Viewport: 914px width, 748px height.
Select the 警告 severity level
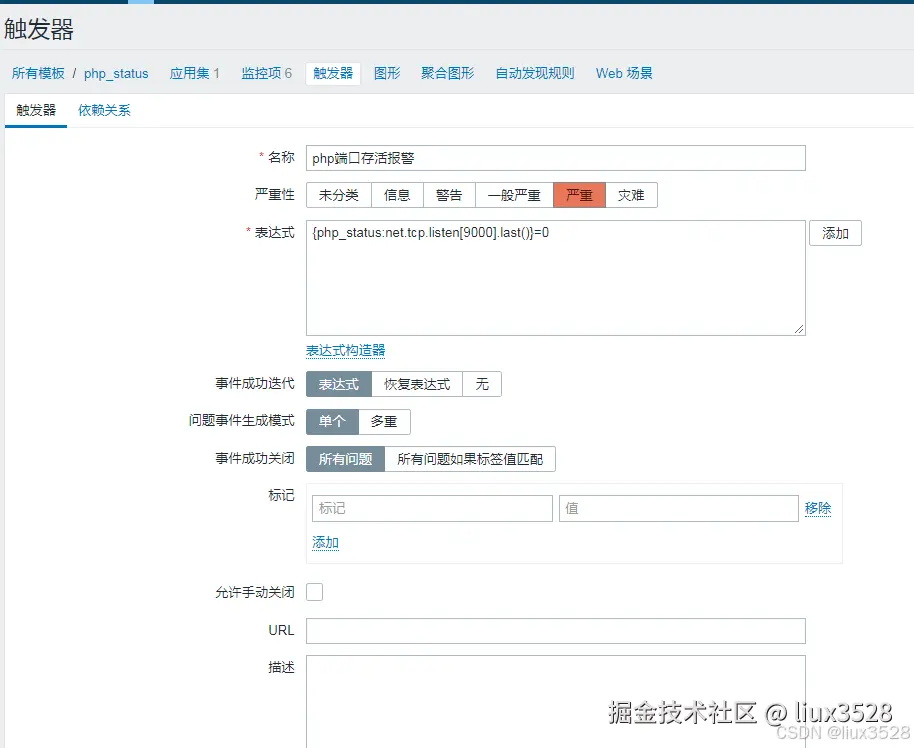448,195
